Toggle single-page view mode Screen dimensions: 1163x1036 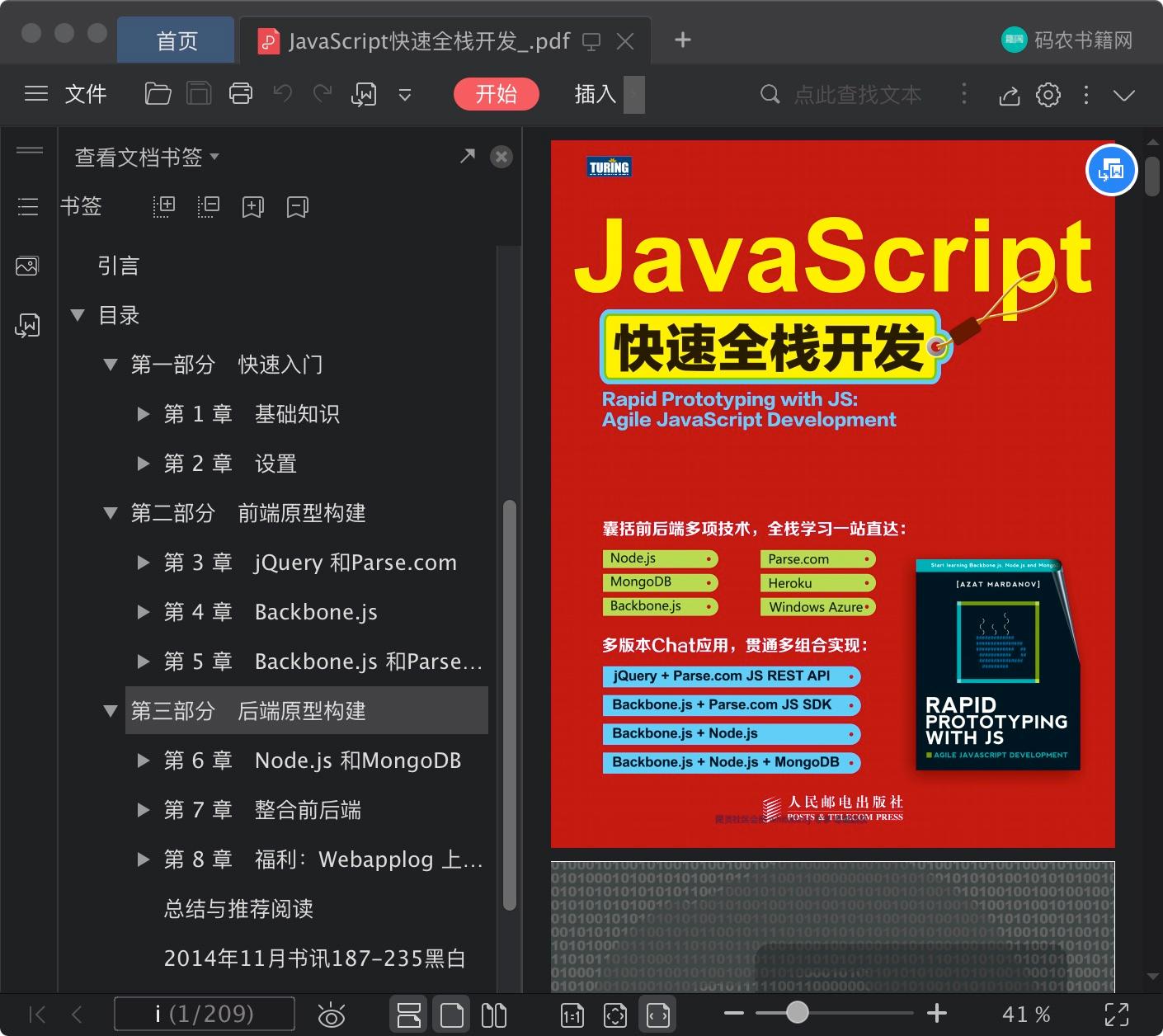click(x=451, y=1015)
